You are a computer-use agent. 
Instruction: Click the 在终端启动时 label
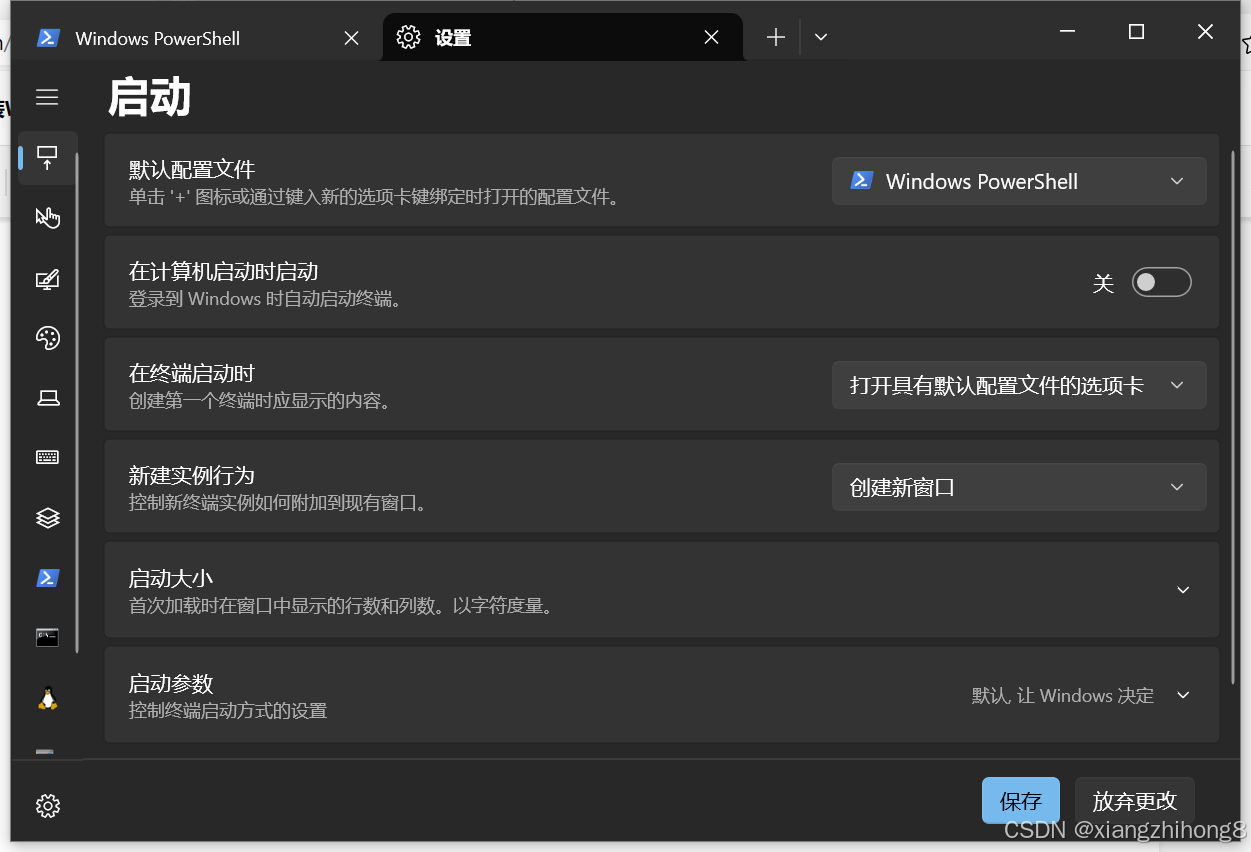click(x=192, y=373)
